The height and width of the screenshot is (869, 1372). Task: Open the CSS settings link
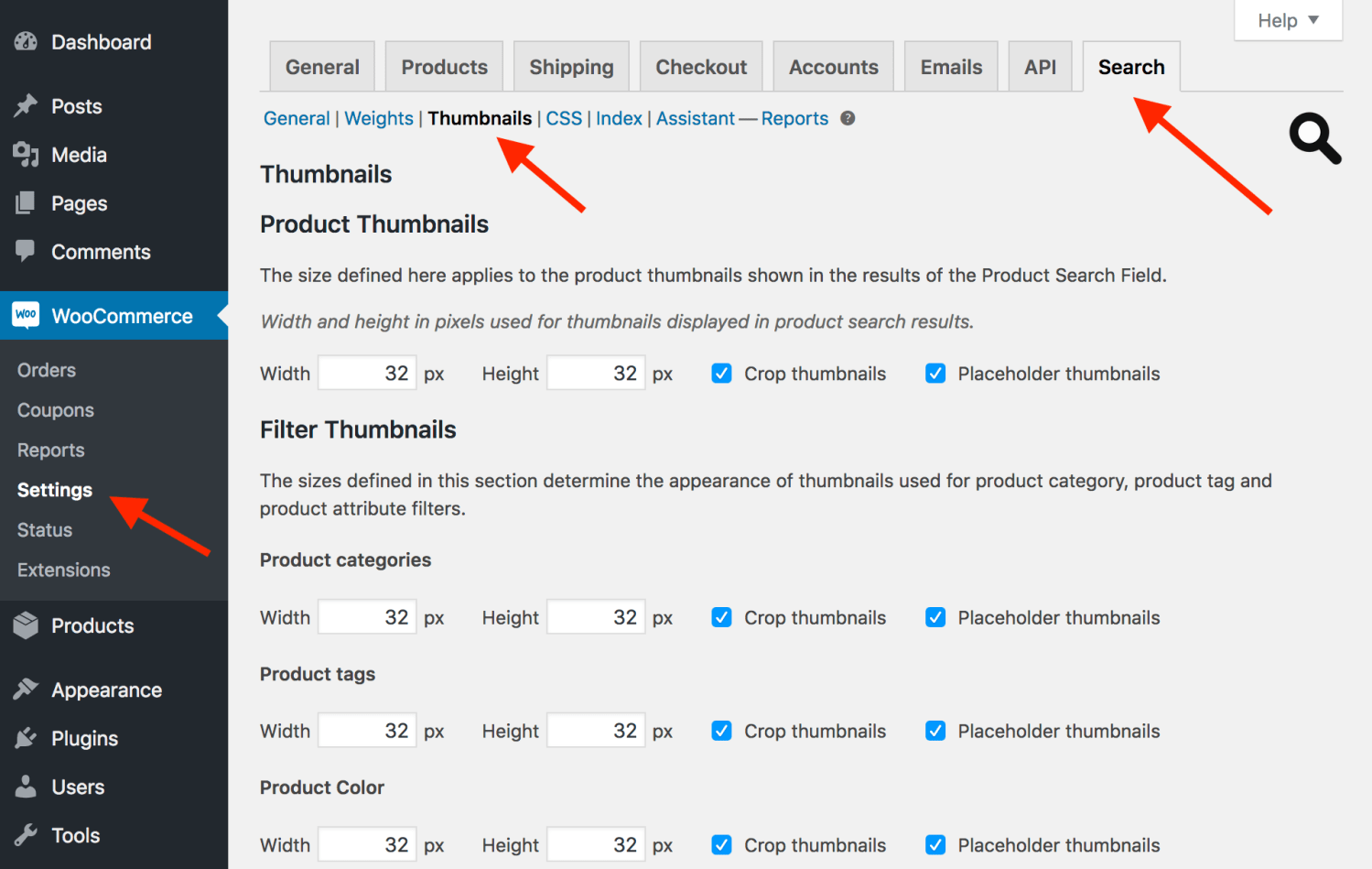[564, 118]
